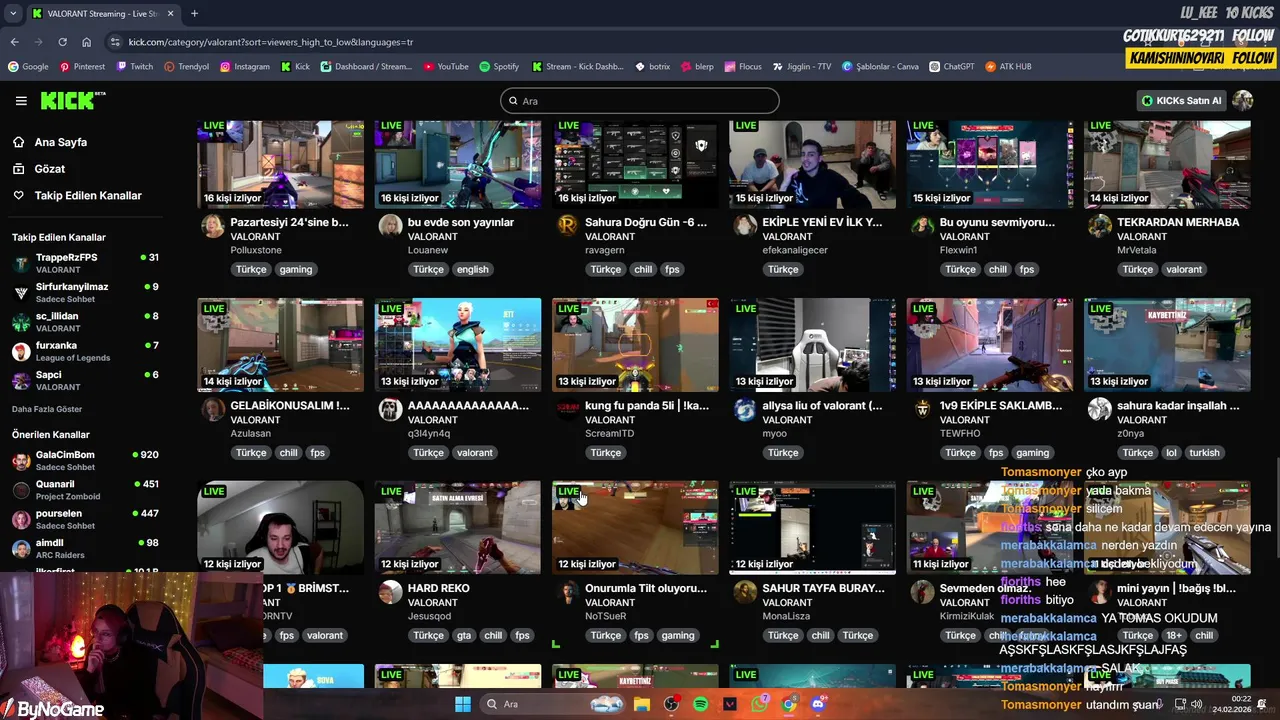Screen dimensions: 1280x720
Task: Click the lol tag under z0nya stream
Action: coord(1171,452)
